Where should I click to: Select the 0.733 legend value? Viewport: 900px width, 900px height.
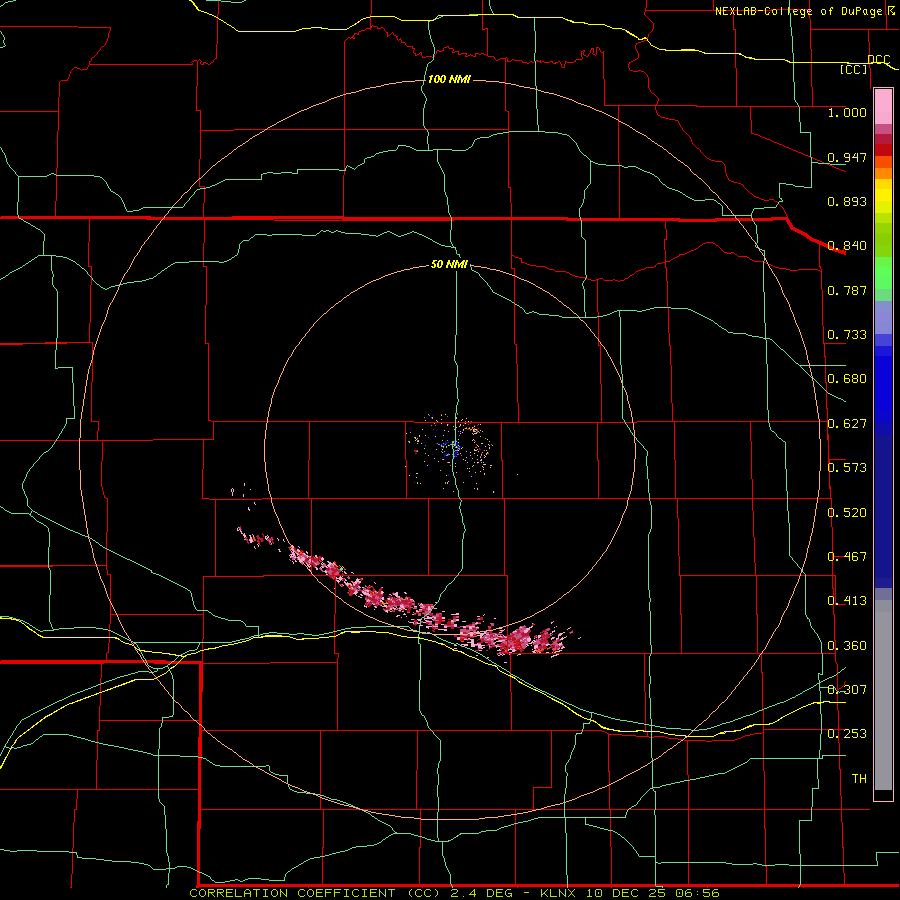click(x=847, y=335)
